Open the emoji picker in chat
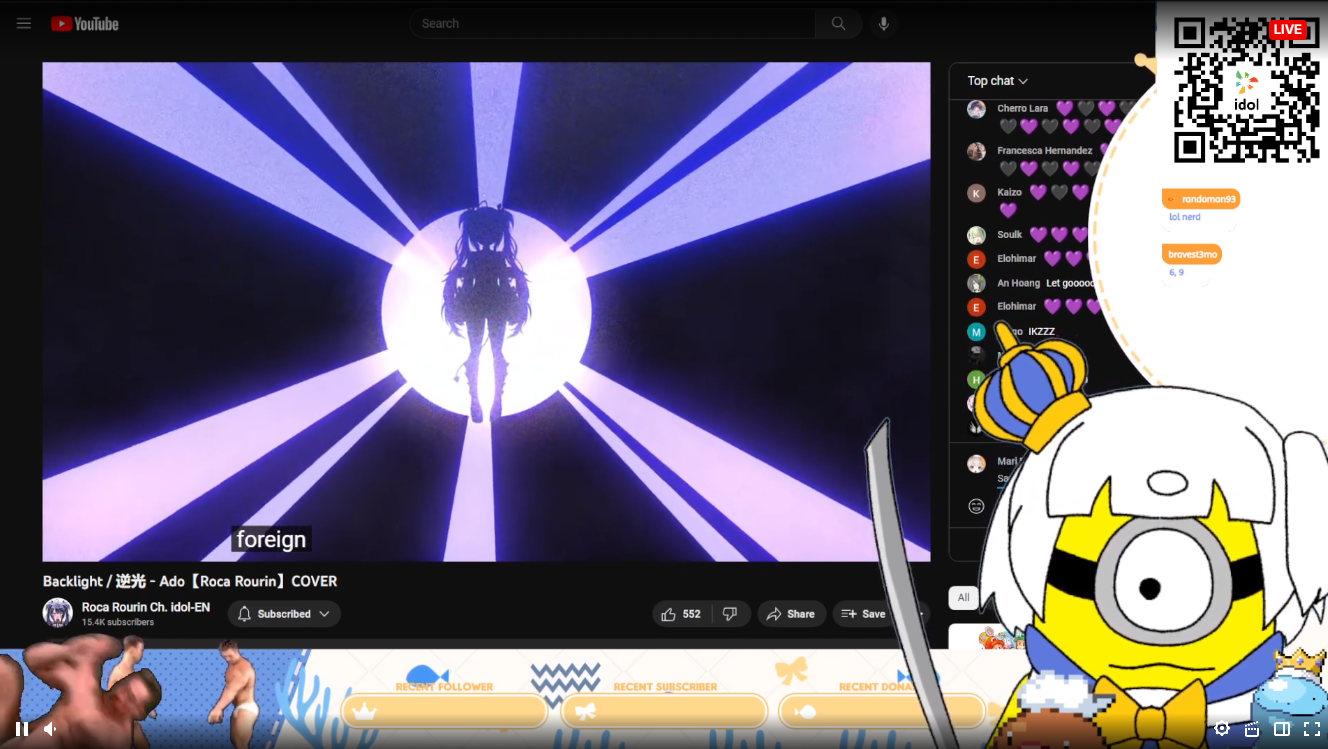 [x=977, y=506]
